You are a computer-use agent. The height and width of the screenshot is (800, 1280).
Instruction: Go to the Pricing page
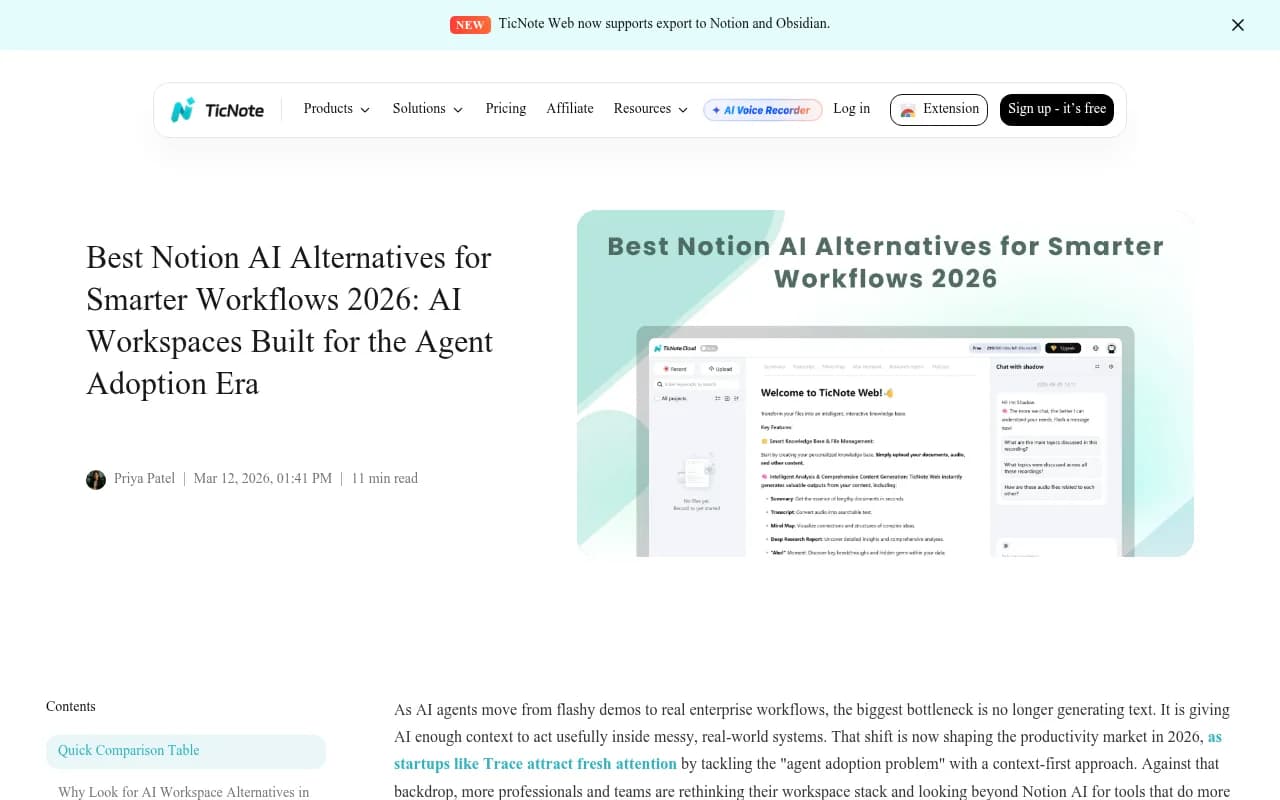[x=506, y=109]
